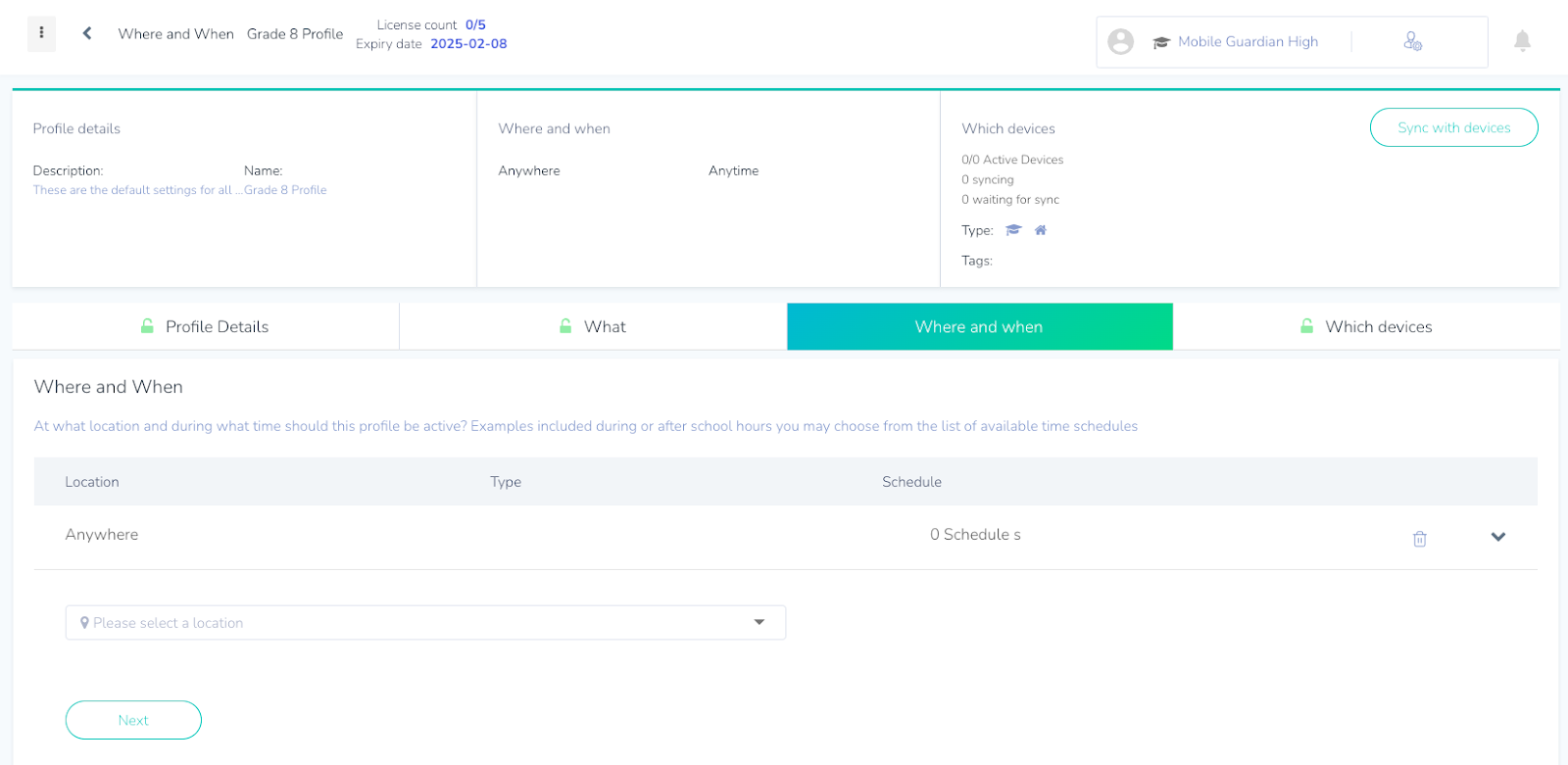
Task: Click the Mobile Guardian High school link
Action: (1248, 41)
